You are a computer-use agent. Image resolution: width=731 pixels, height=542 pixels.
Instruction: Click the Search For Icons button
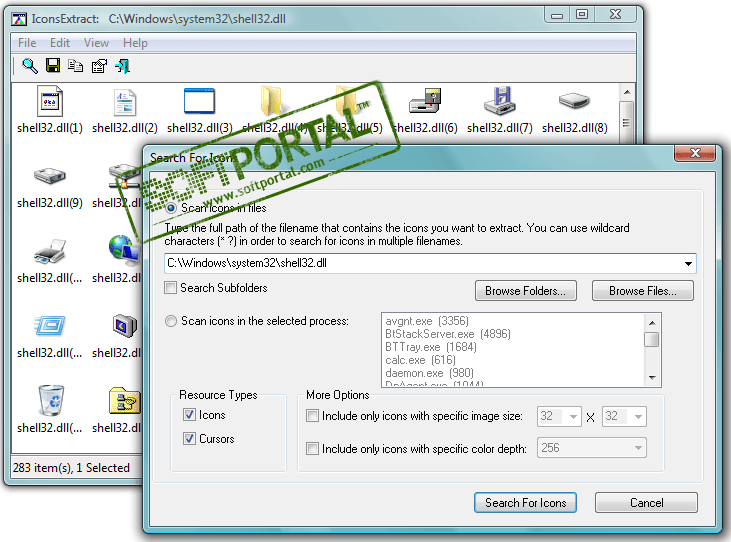[x=525, y=503]
